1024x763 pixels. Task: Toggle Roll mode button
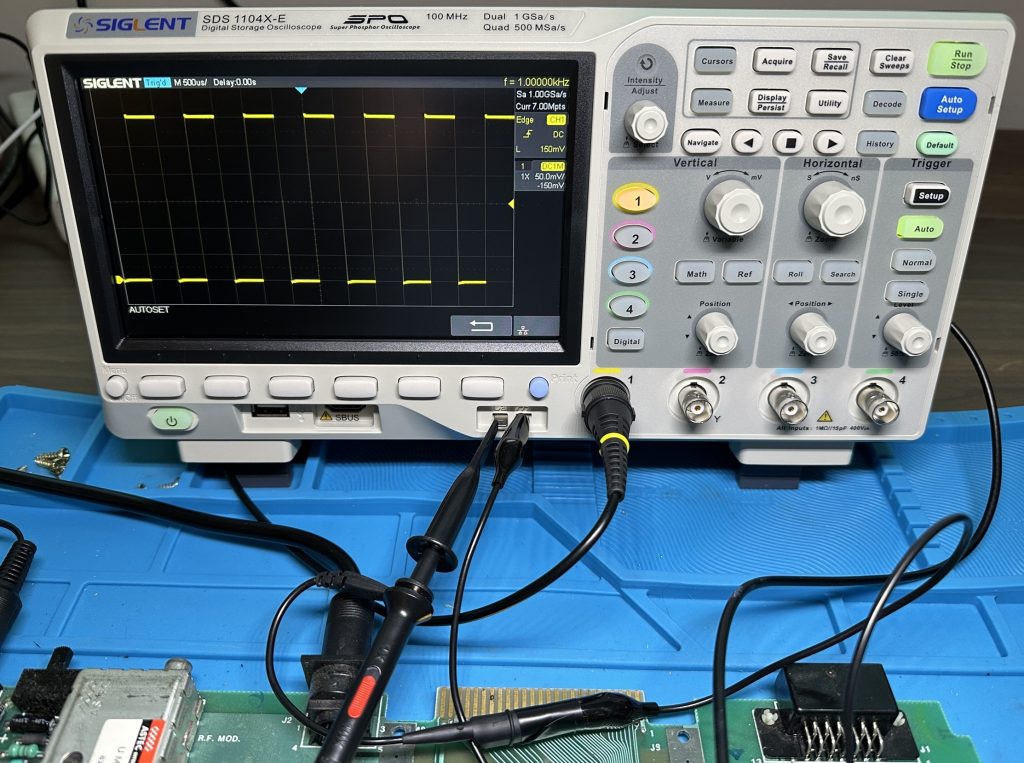click(x=795, y=273)
